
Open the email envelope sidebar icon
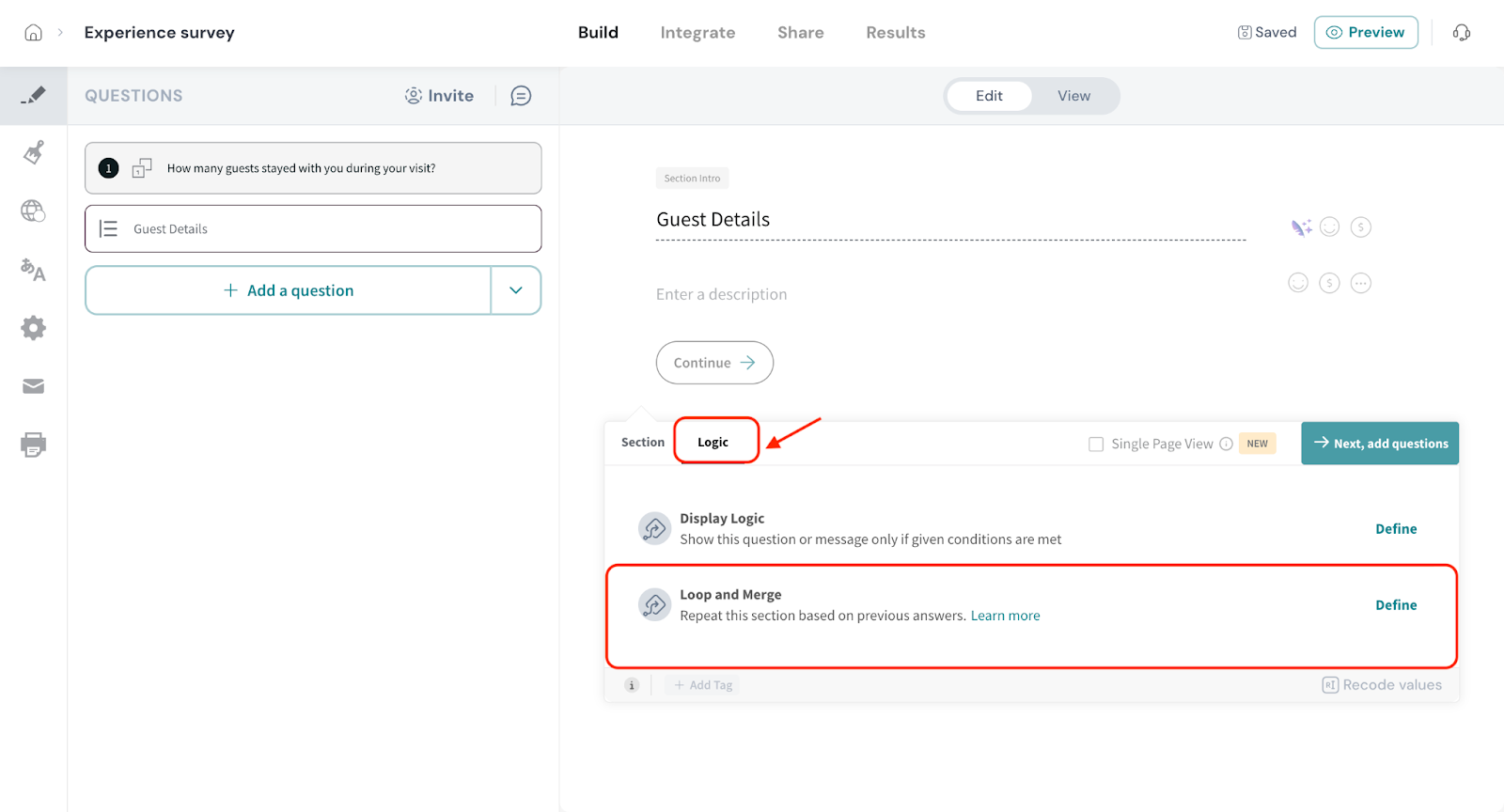coord(33,386)
